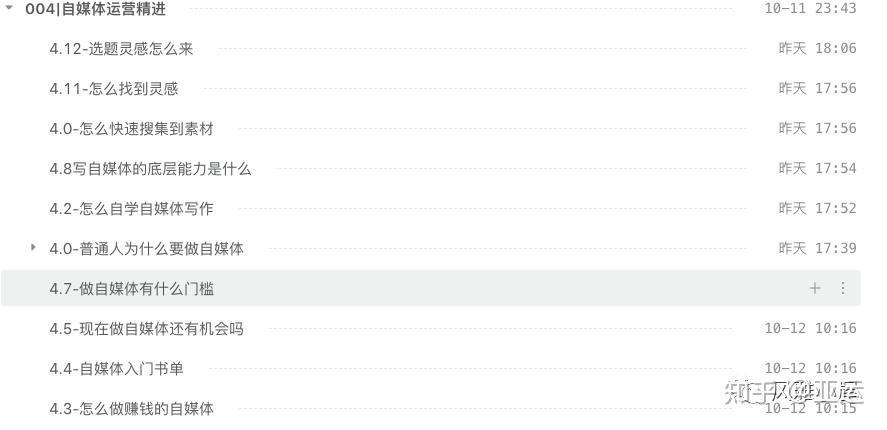Open the 4.11-怎么找到灵感 note
The height and width of the screenshot is (430, 887).
pyautogui.click(x=114, y=88)
